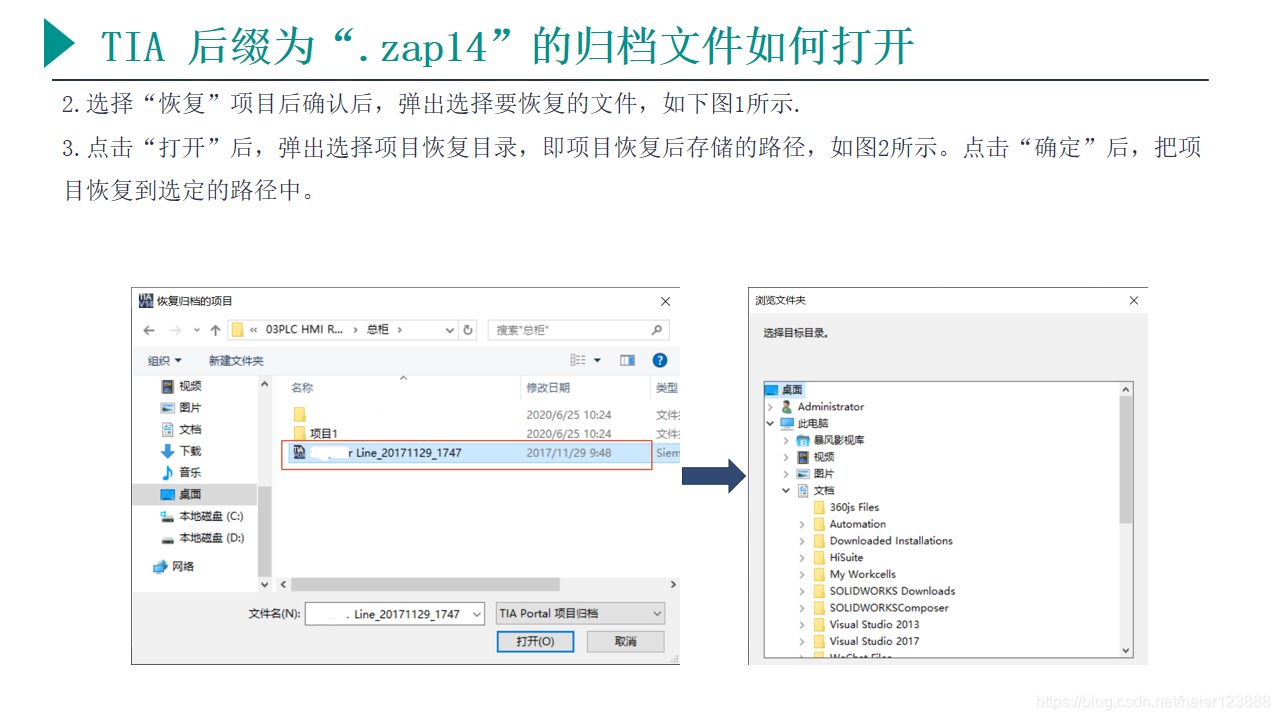Click the view layout icon in the toolbar
The height and width of the screenshot is (720, 1280).
[578, 360]
